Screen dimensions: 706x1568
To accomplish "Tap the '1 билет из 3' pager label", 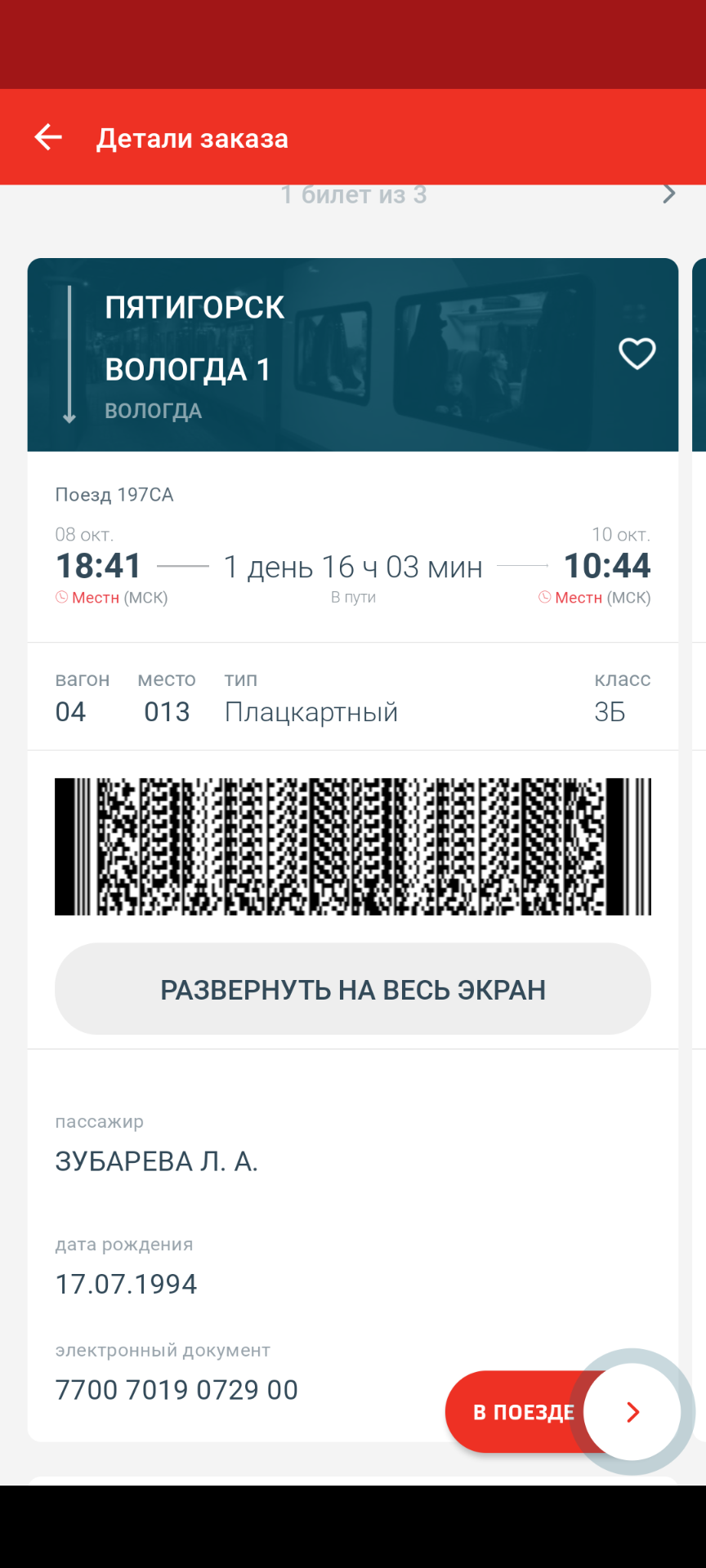I will coord(353,195).
